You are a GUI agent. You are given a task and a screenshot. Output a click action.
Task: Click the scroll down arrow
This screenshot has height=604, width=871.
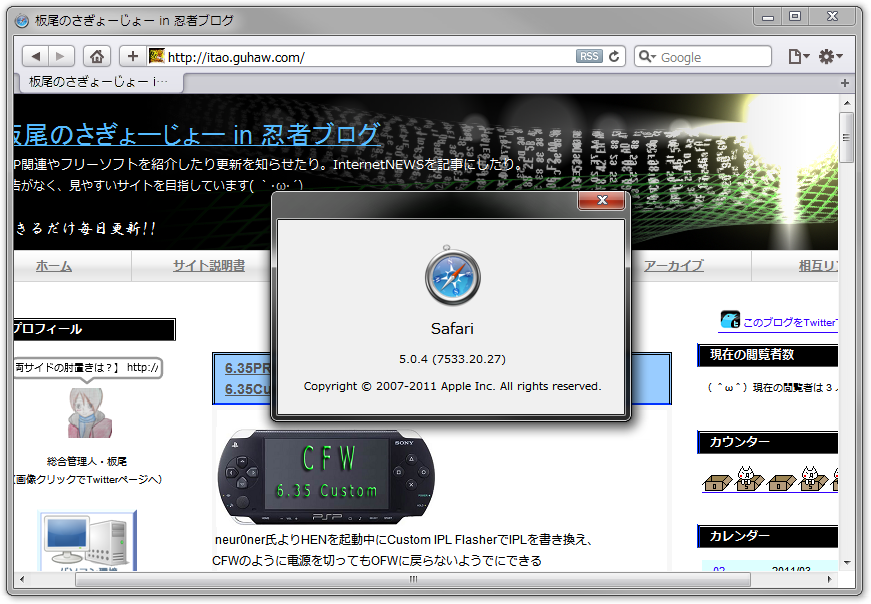[x=847, y=562]
